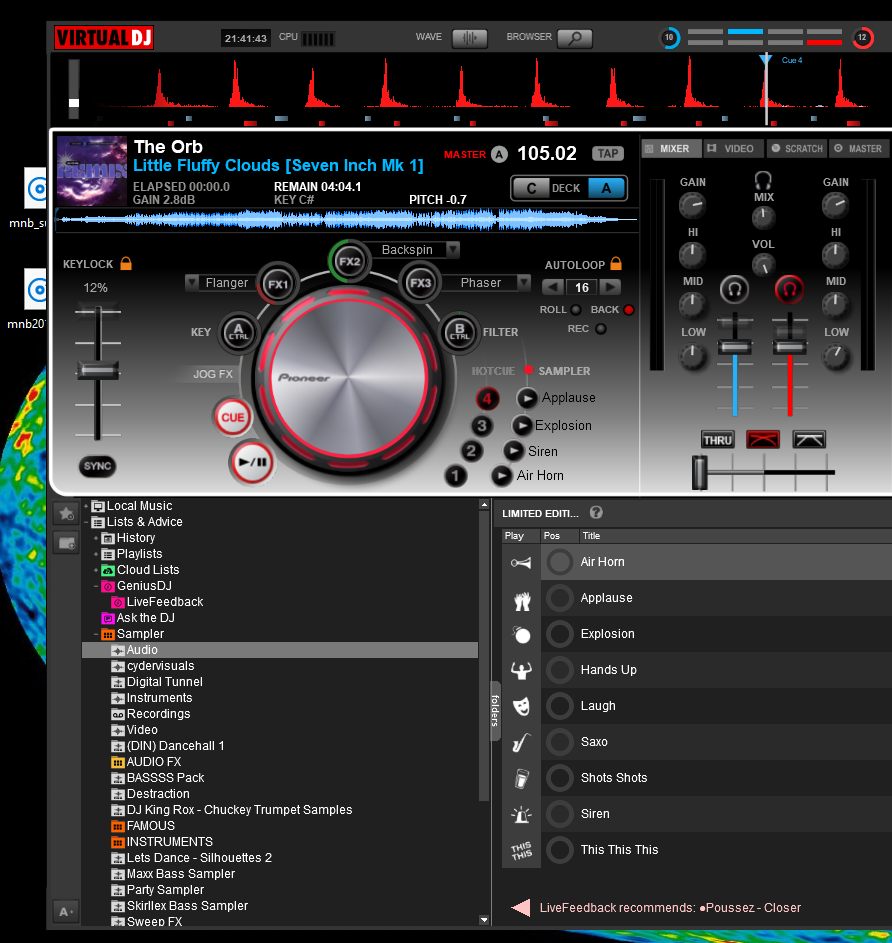Viewport: 892px width, 943px height.
Task: Trigger the Applause sample play icon
Action: [527, 398]
